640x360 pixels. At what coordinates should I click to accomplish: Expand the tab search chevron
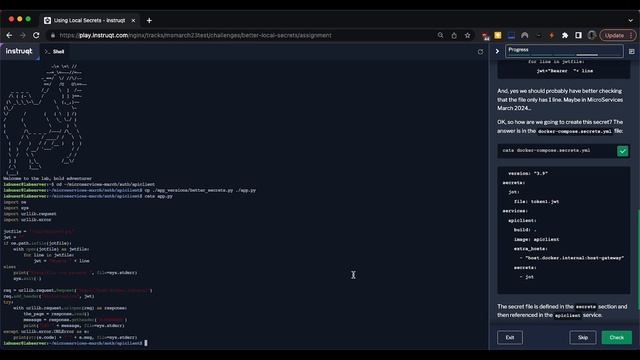click(x=631, y=20)
